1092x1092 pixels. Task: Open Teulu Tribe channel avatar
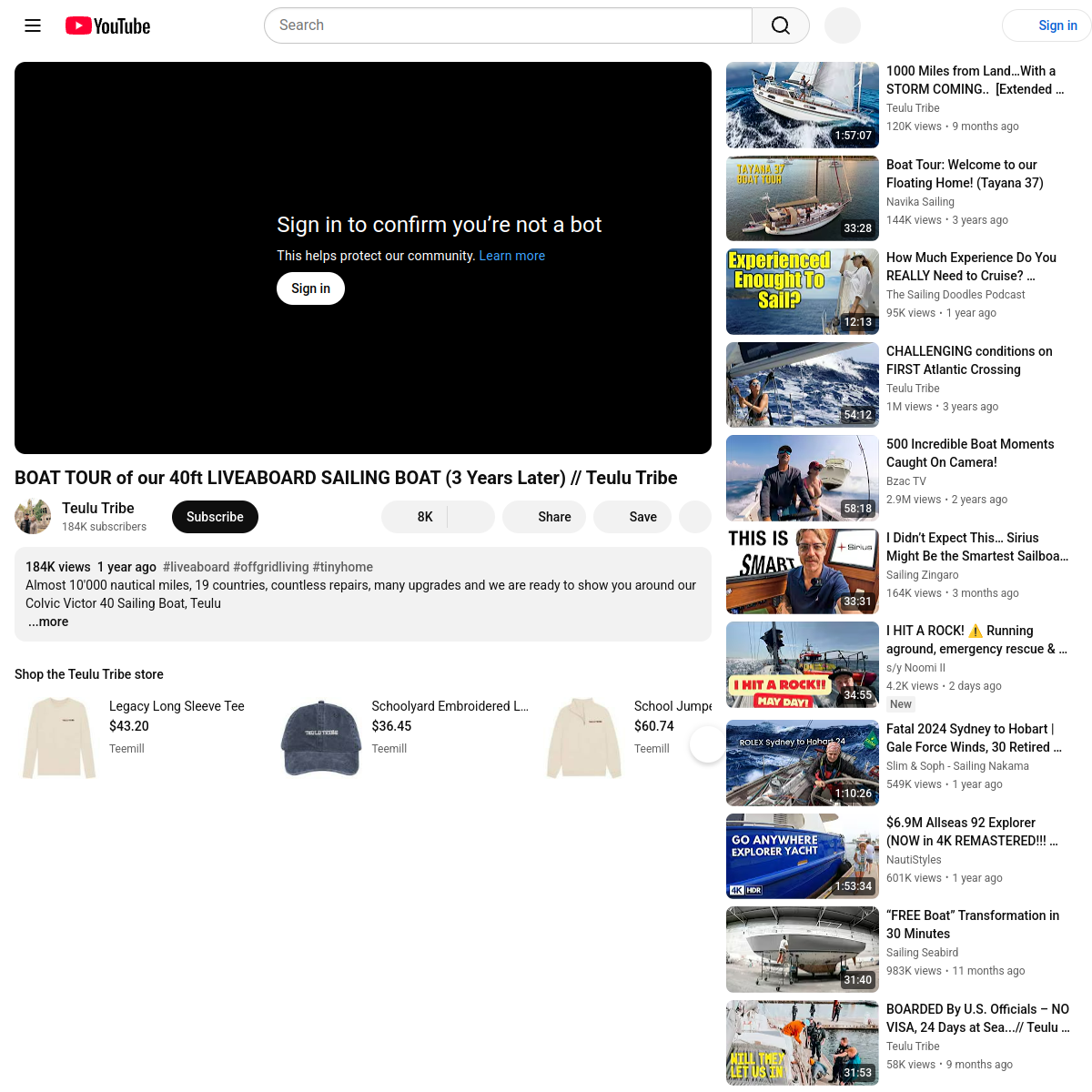33,517
